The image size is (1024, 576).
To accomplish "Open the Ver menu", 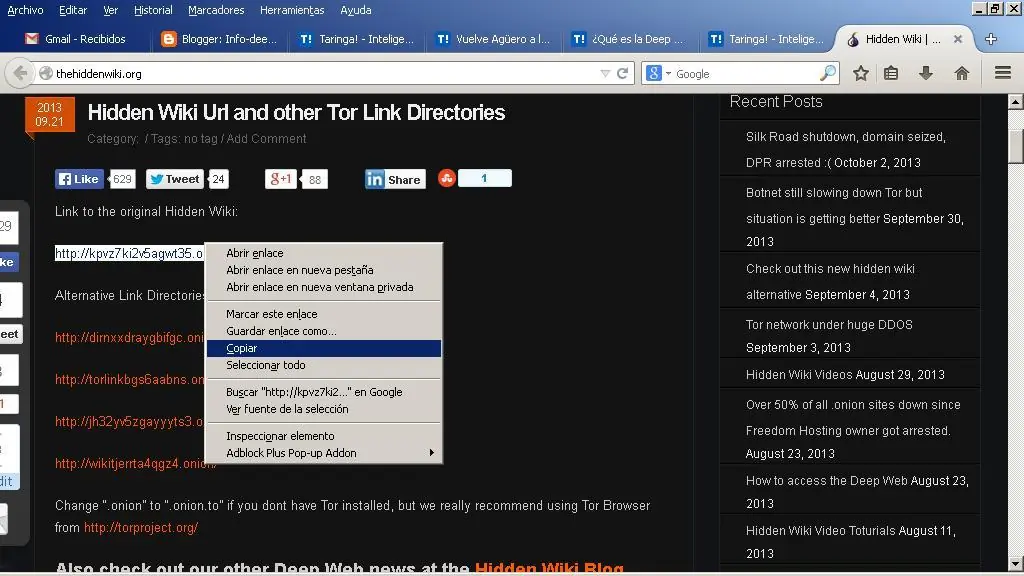I will 110,10.
